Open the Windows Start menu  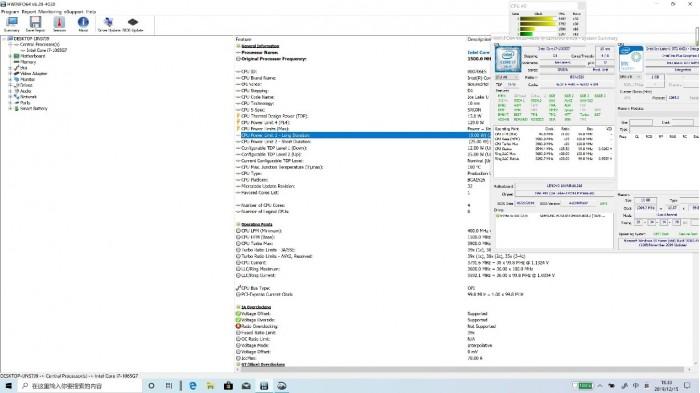coord(8,385)
